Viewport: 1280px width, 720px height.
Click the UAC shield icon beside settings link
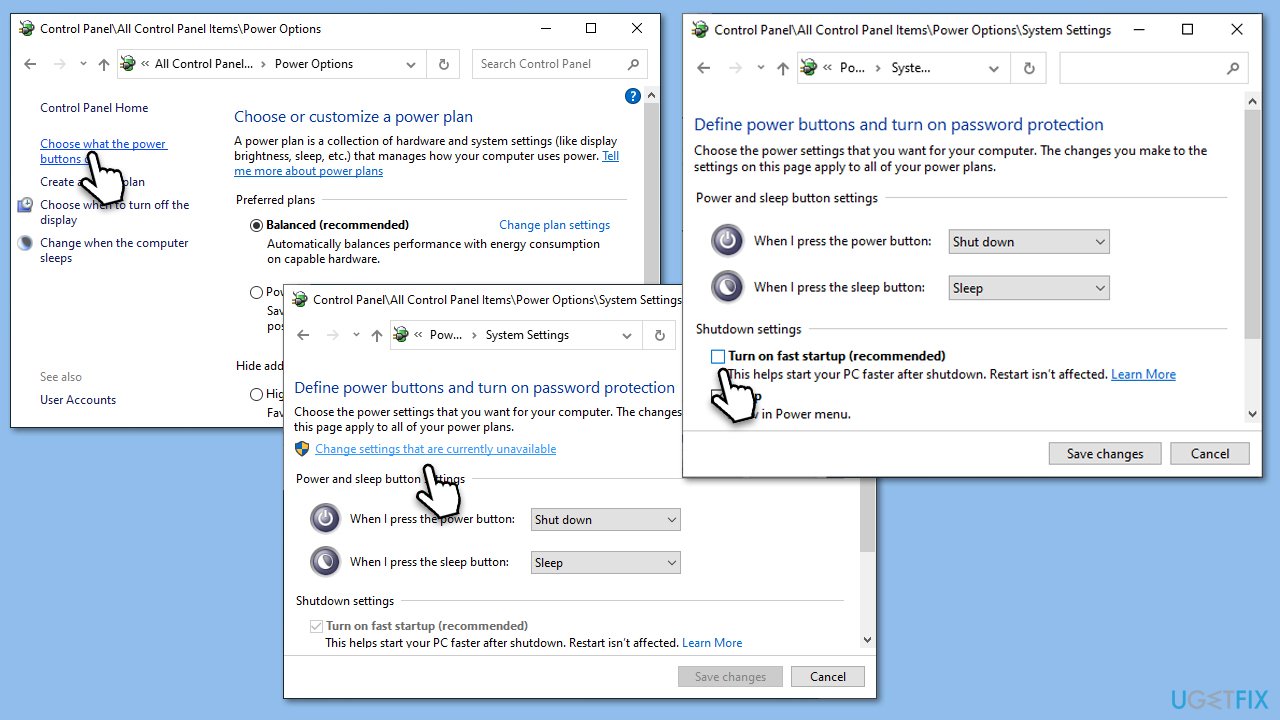tap(303, 449)
